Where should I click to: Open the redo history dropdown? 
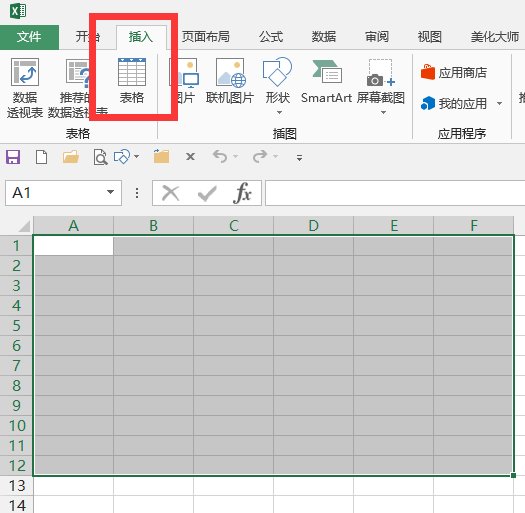275,156
